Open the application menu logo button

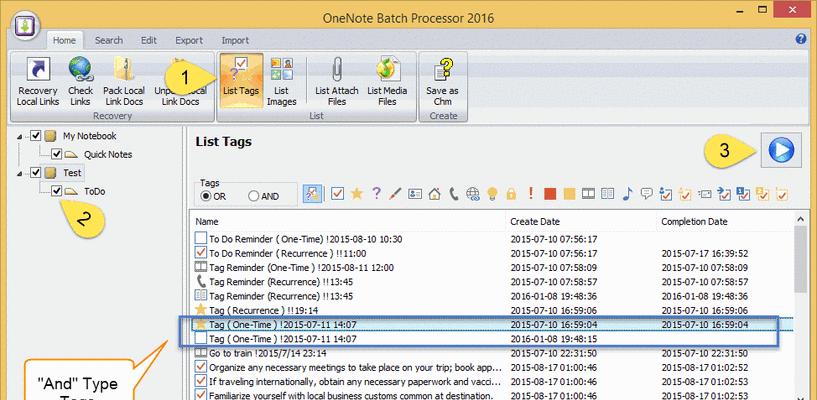click(x=24, y=27)
